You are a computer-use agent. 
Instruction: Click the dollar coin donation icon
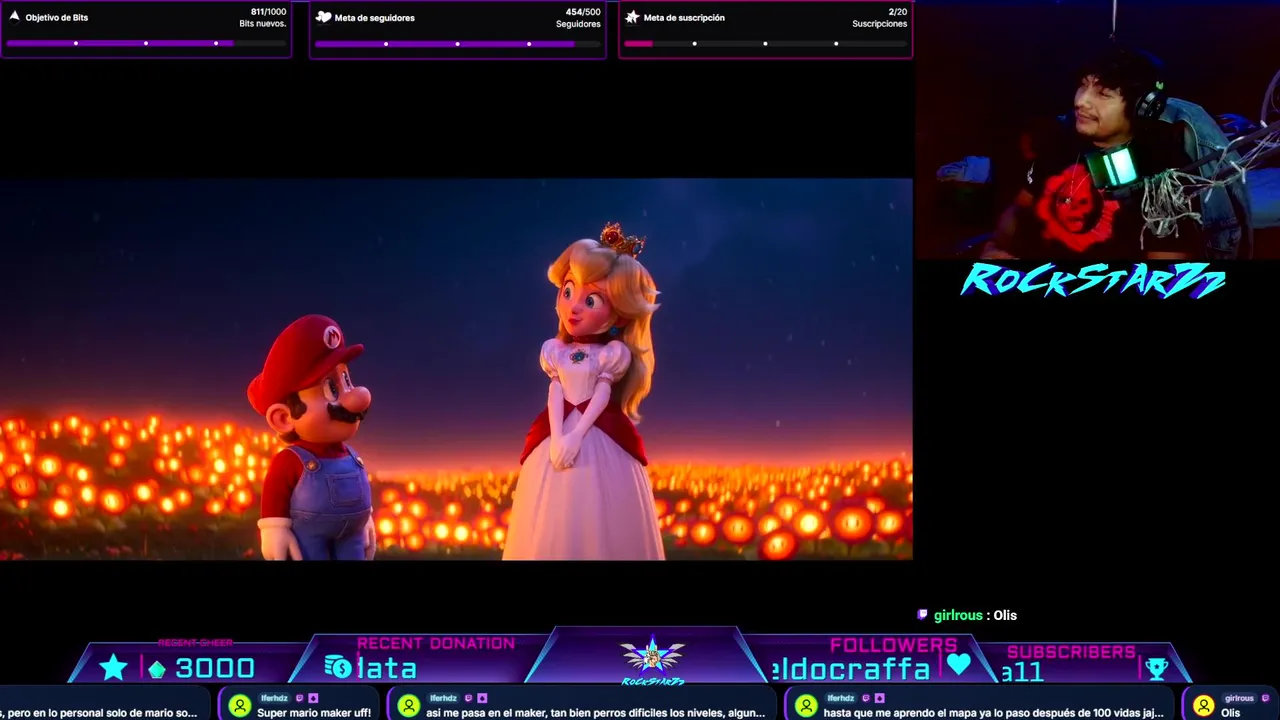[x=338, y=667]
